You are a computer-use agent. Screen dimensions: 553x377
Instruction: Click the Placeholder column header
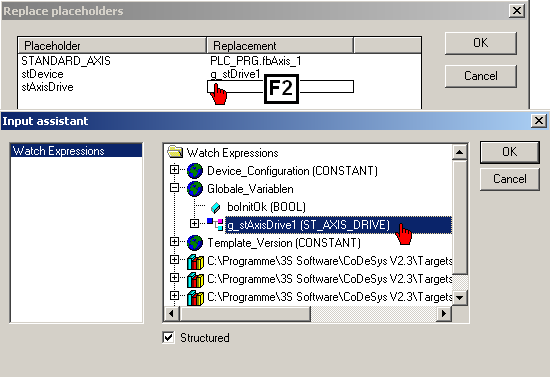tap(112, 45)
